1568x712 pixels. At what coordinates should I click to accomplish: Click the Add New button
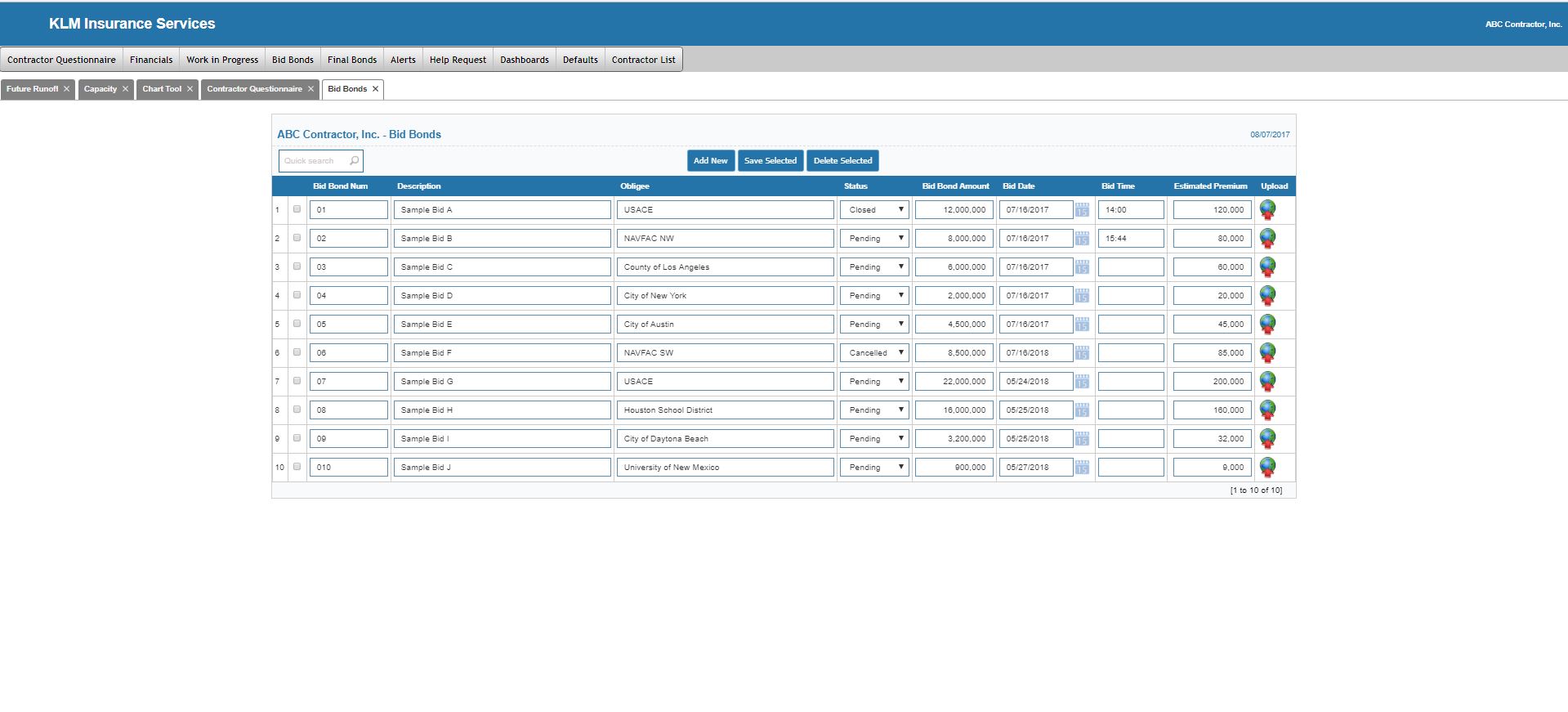coord(710,161)
